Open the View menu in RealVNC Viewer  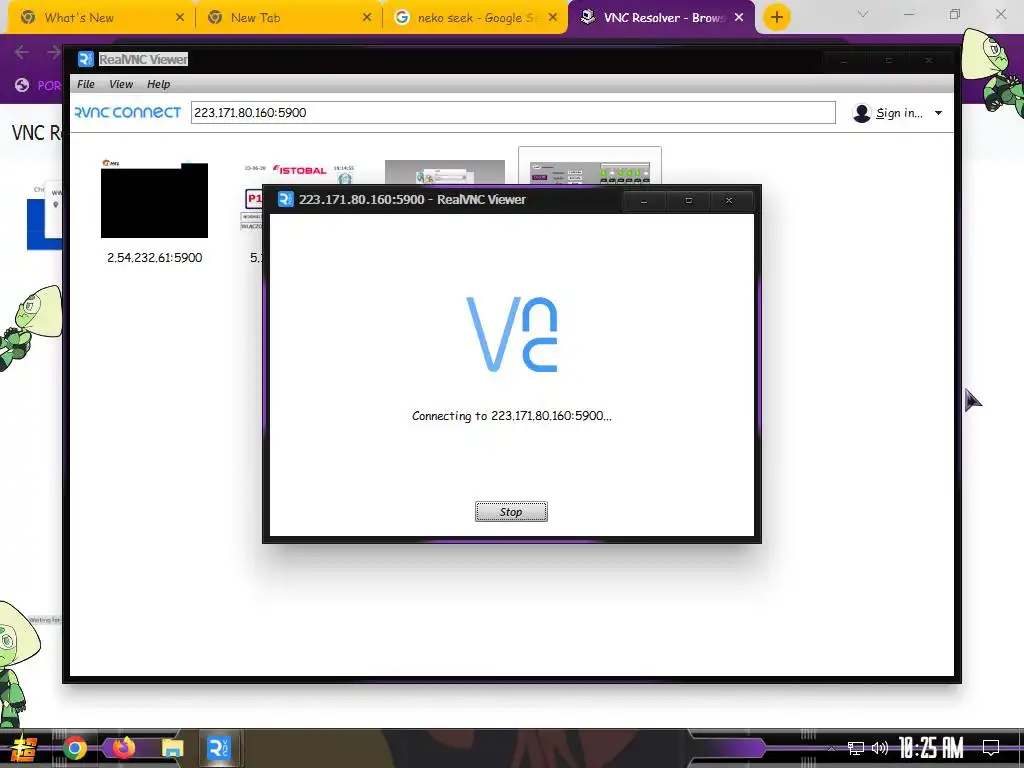click(x=121, y=84)
